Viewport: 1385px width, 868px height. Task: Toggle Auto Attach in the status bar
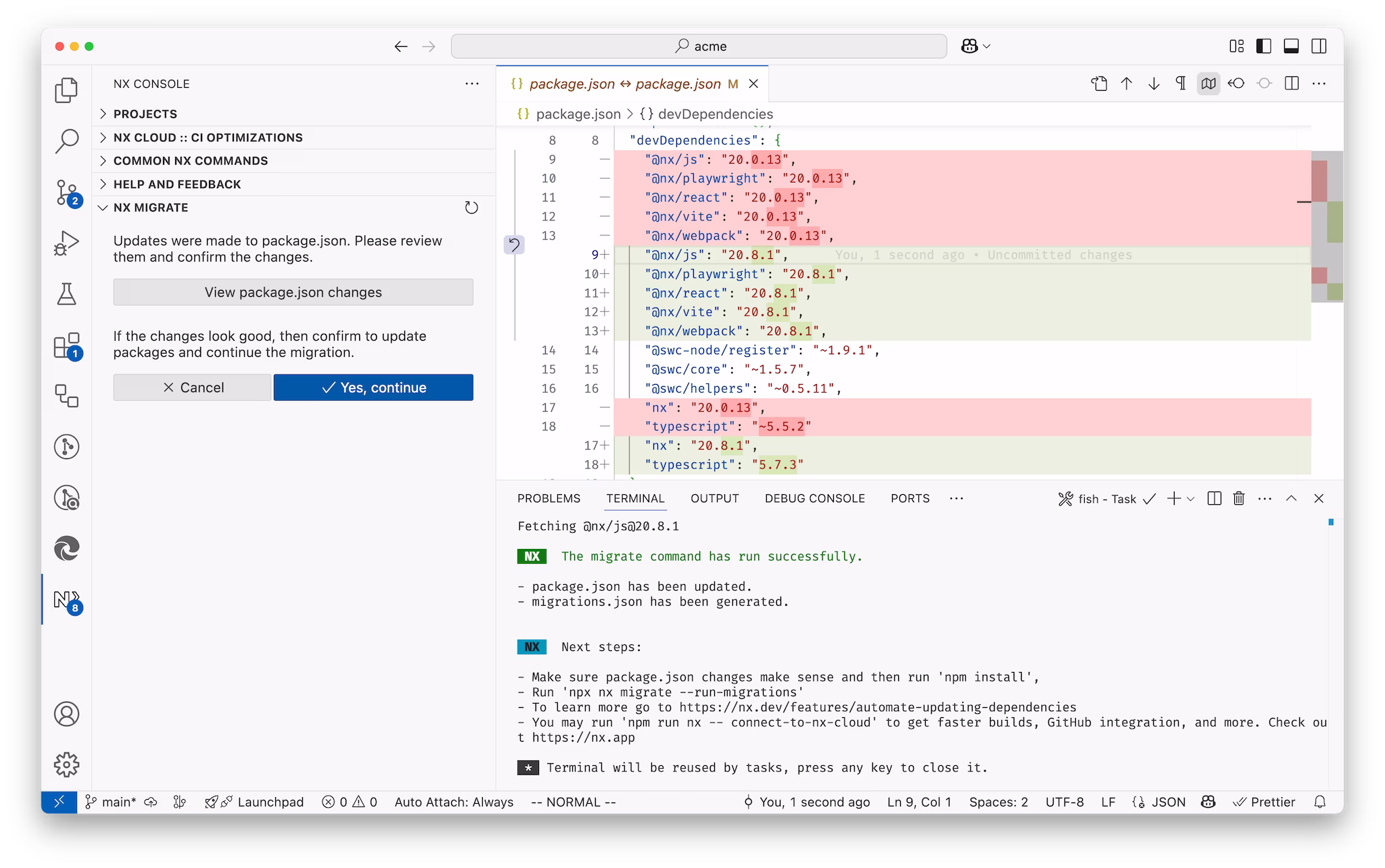454,802
